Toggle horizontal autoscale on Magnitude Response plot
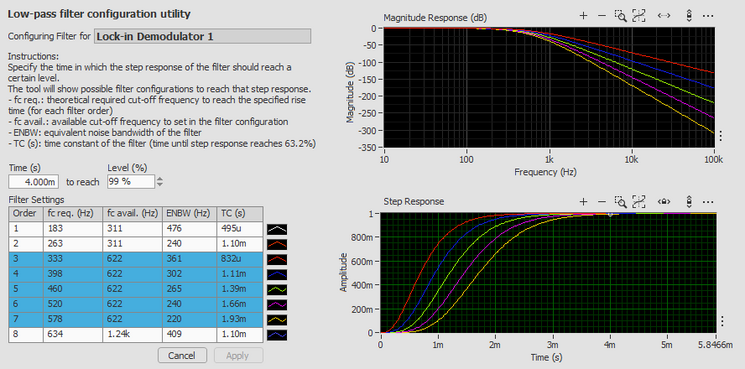This screenshot has height=369, width=745. (x=664, y=16)
